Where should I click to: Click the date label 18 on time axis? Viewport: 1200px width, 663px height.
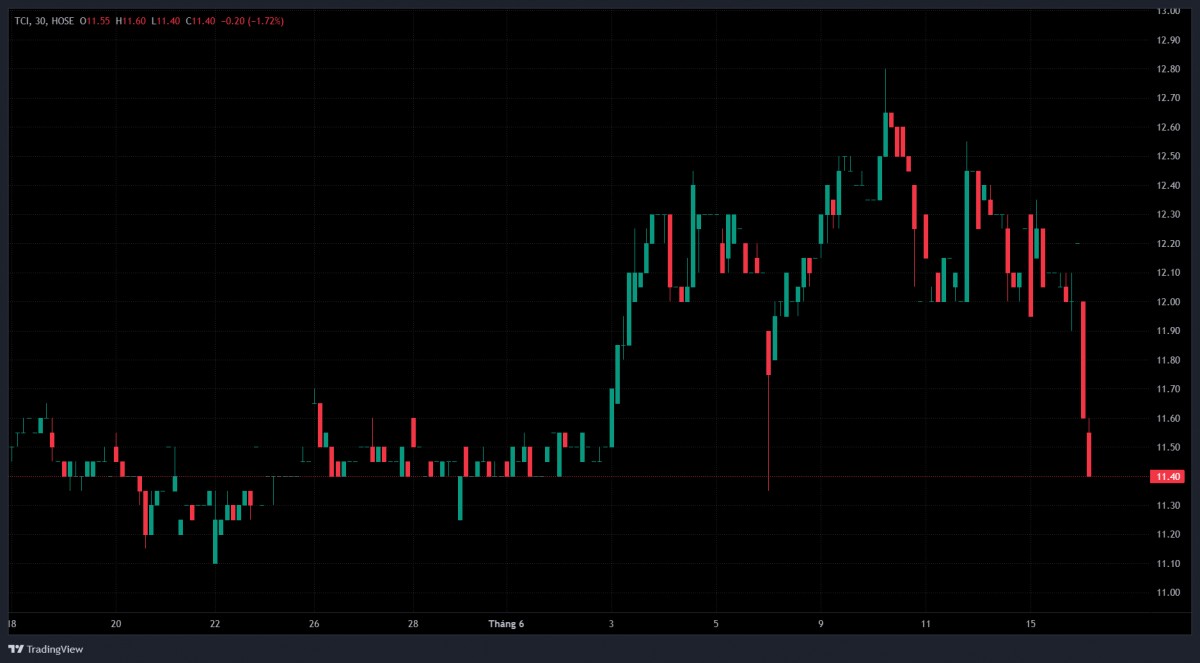(11, 624)
